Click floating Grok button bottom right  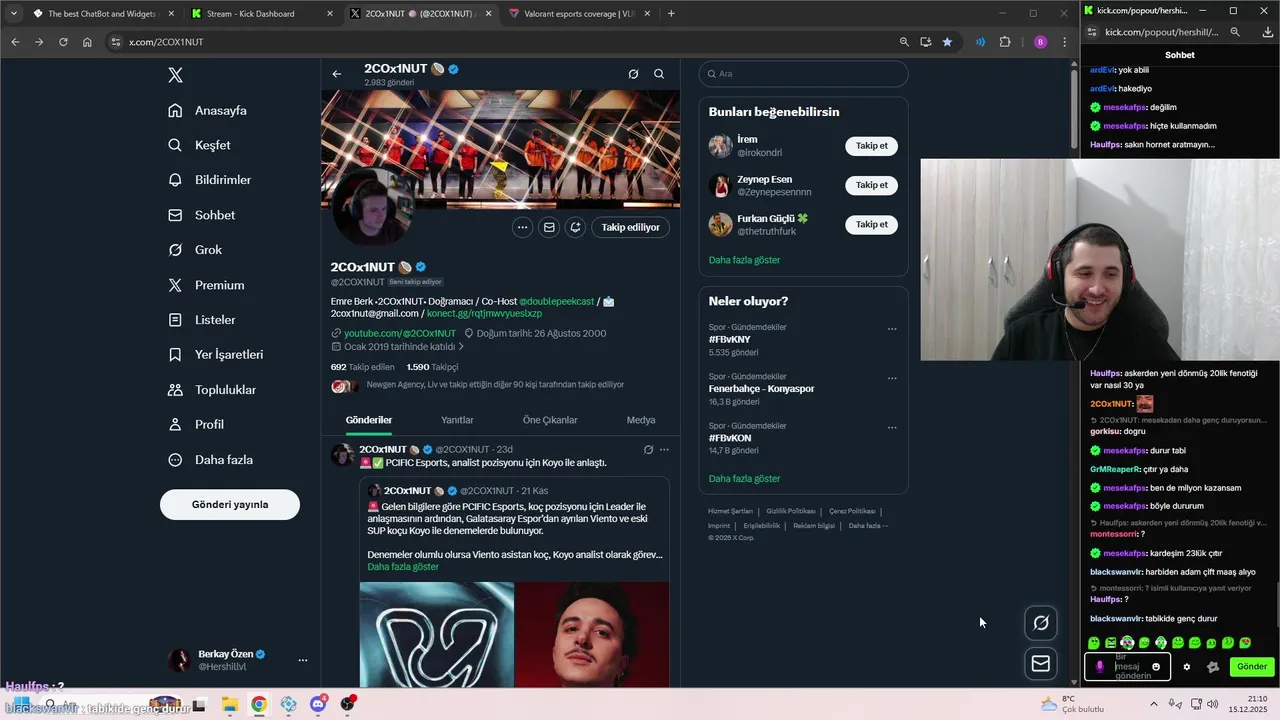1041,623
